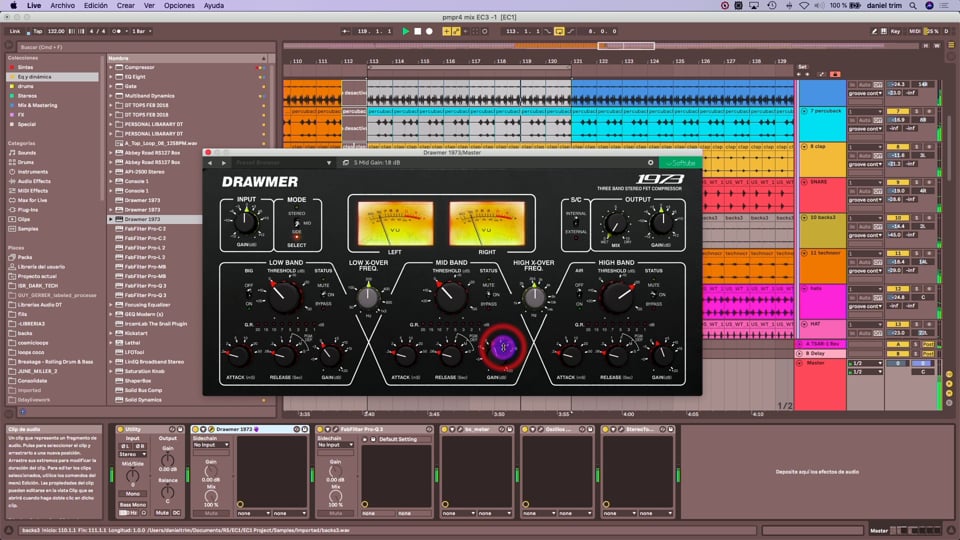Click the DC button in Utility device
960x540 pixels.
[176, 513]
